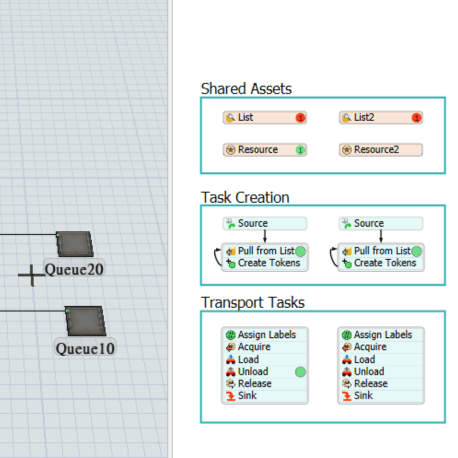Select Assign Labels icon in right transport block

click(347, 335)
